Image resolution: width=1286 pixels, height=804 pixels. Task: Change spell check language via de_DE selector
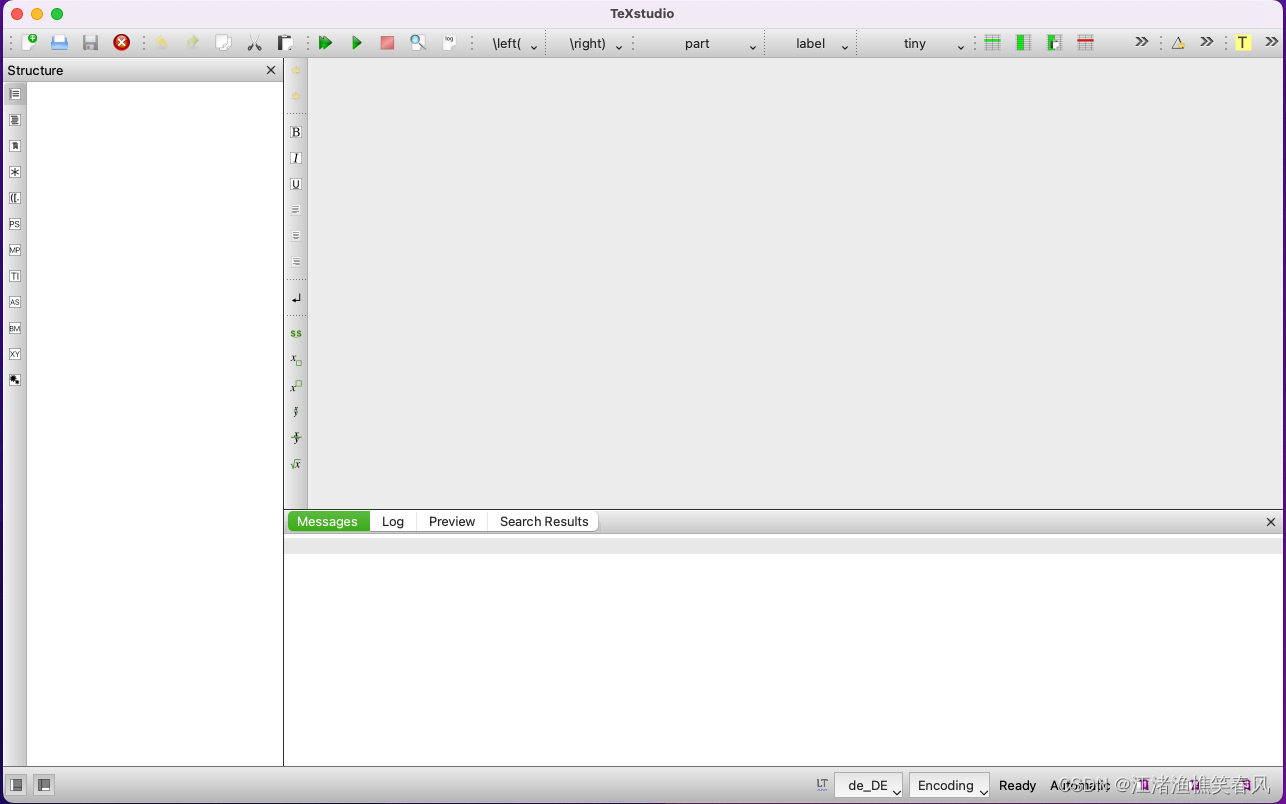[x=868, y=785]
